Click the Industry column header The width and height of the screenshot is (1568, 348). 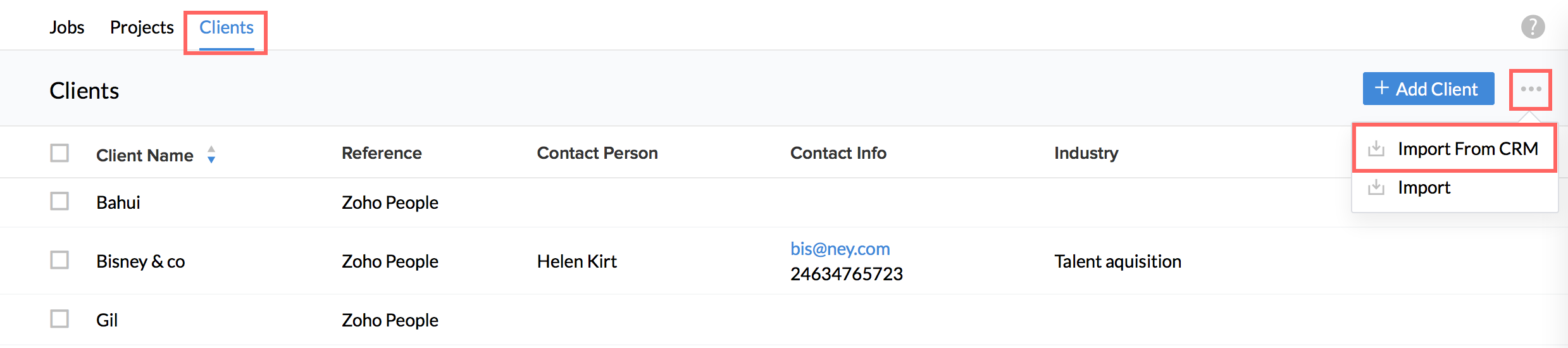(1086, 153)
